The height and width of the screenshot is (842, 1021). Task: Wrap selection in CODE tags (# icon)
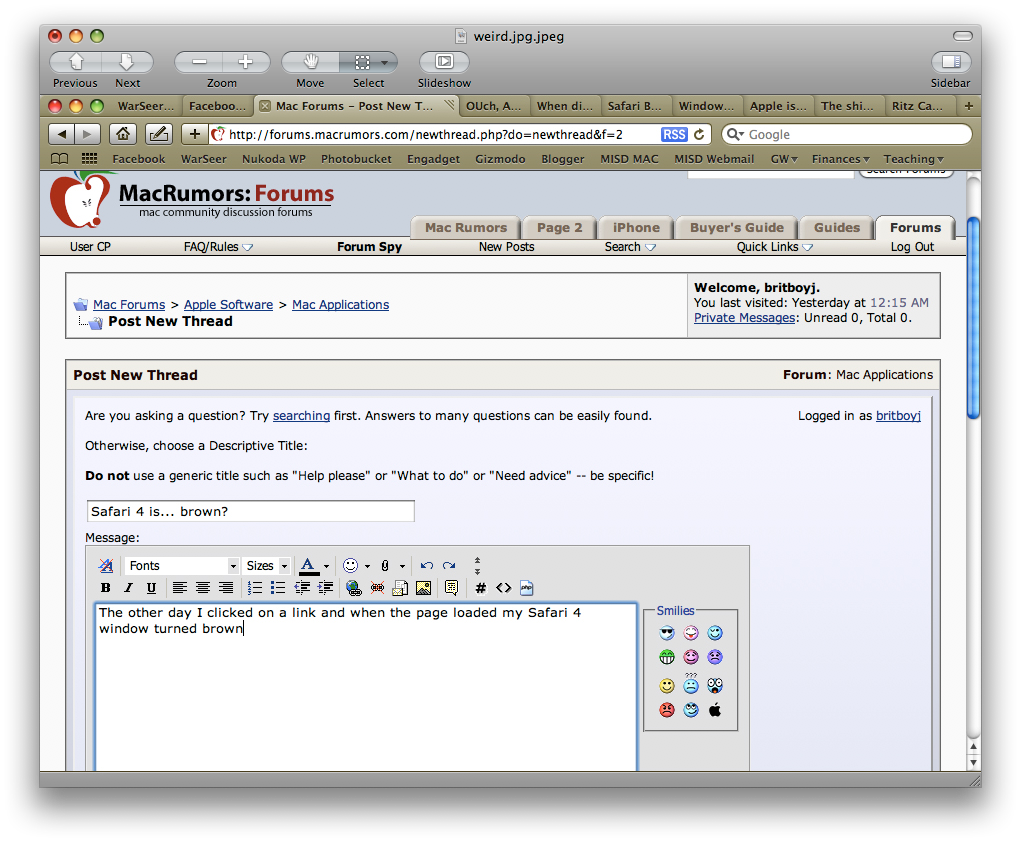pos(481,588)
